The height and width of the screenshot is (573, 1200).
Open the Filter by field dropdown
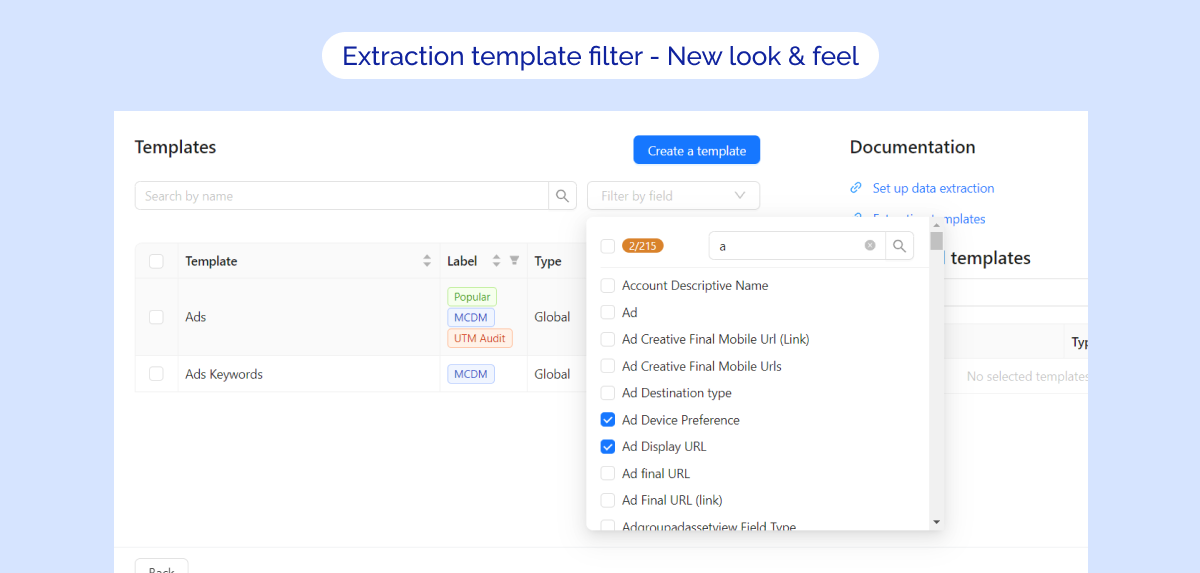(673, 196)
